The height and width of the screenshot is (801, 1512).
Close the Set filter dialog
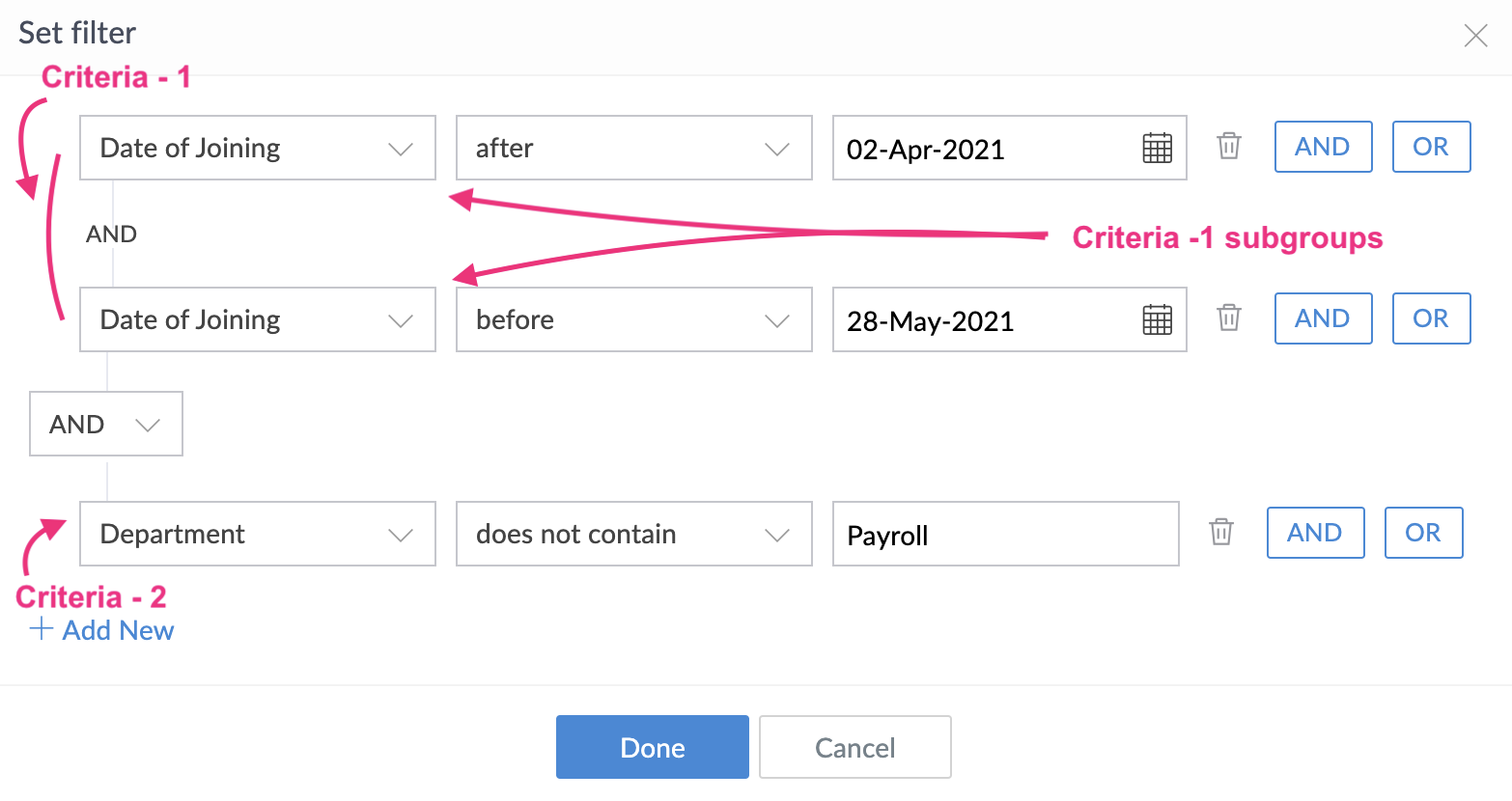coord(1475,37)
